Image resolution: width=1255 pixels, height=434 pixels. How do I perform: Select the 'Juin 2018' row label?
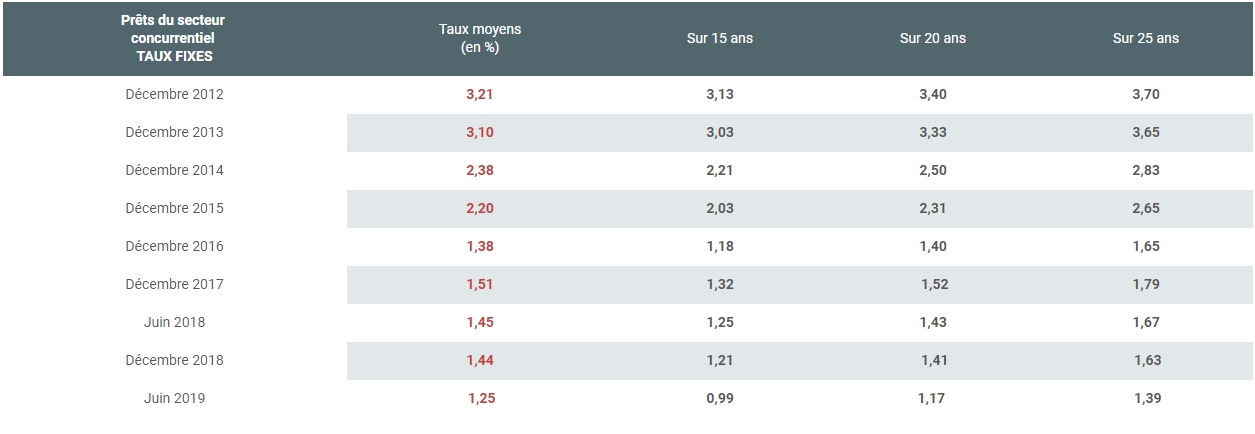pos(175,322)
